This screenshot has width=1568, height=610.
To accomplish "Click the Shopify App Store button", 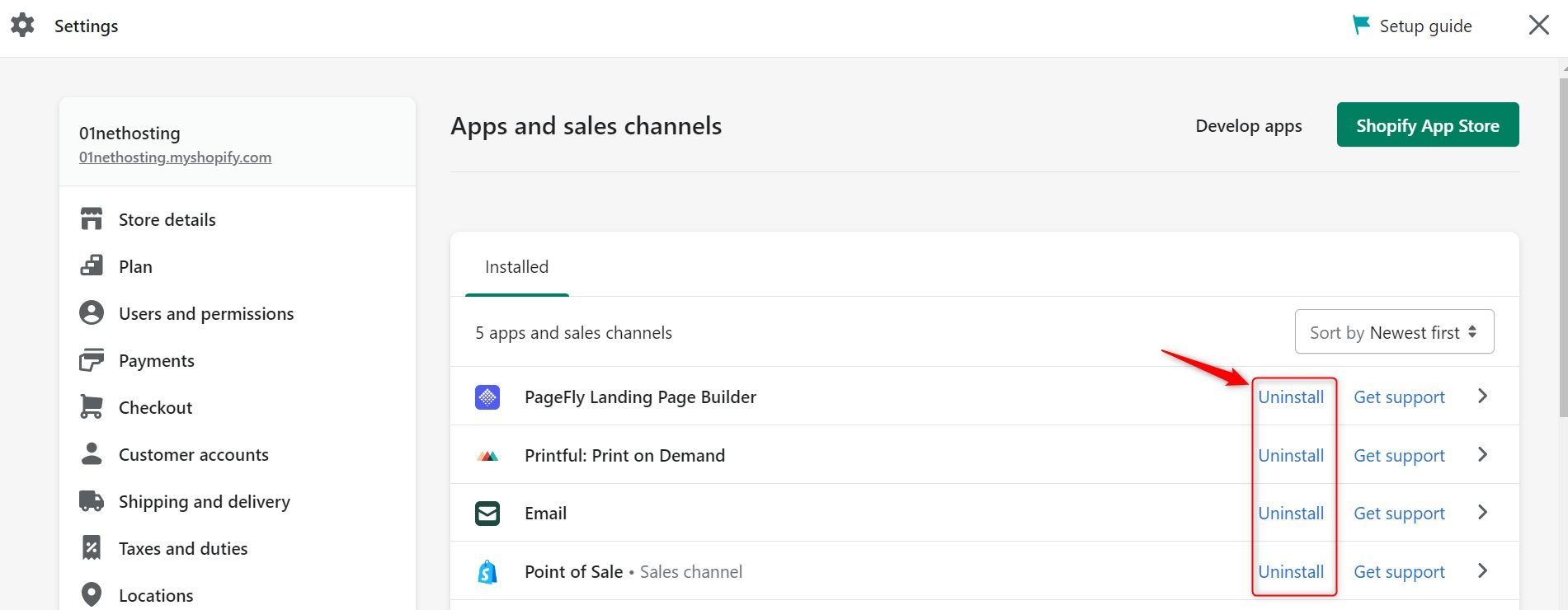I will [x=1428, y=125].
